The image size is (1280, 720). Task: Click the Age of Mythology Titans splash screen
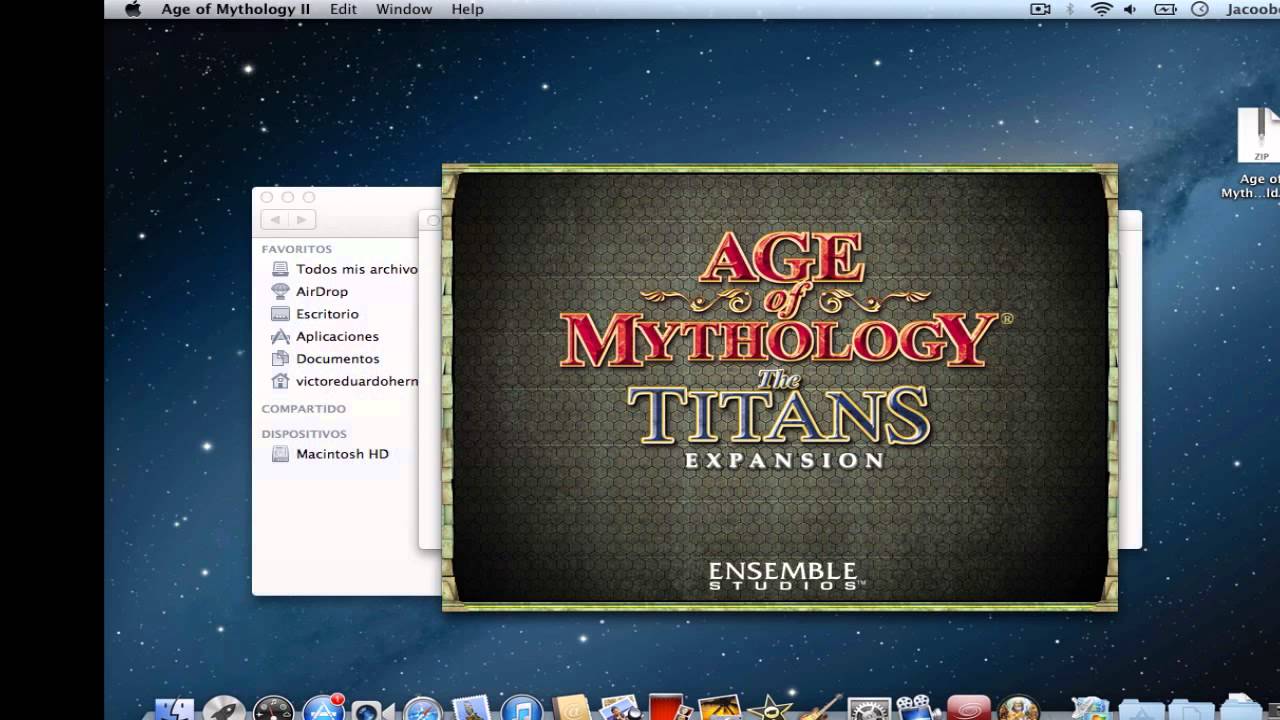click(780, 388)
